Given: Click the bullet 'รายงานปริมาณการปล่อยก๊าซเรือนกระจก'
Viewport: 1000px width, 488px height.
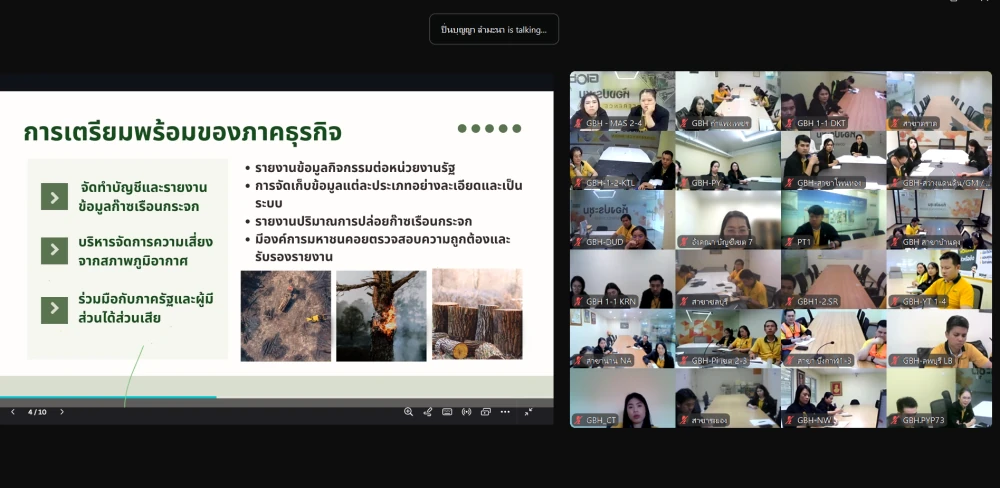Looking at the screenshot, I should (364, 221).
